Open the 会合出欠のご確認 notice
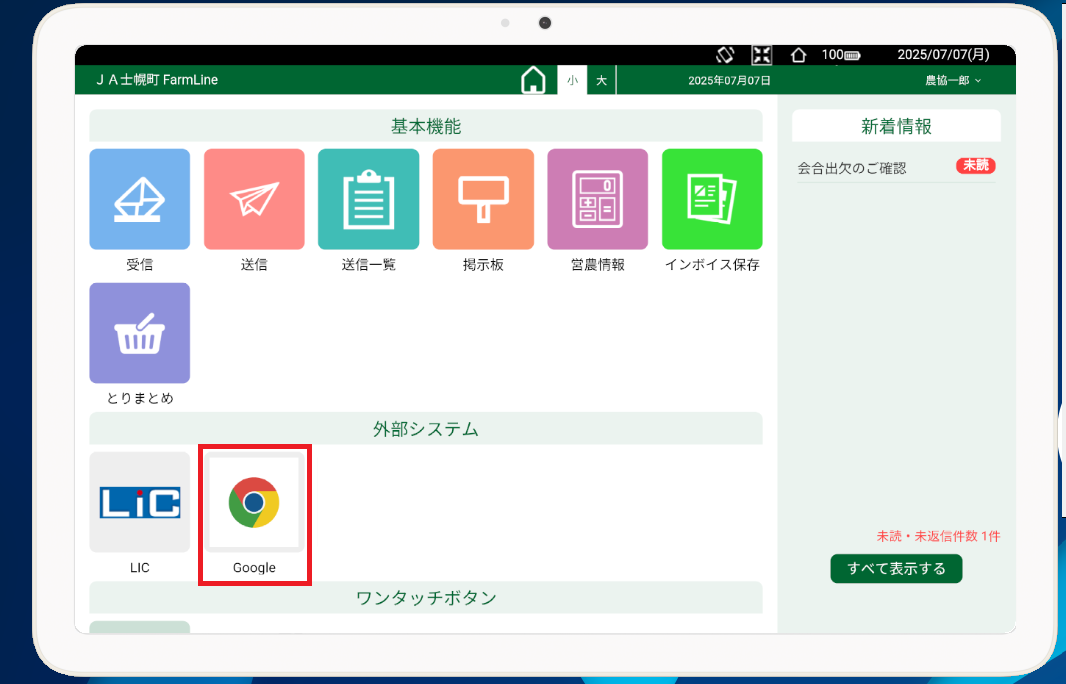1066x684 pixels. [852, 168]
